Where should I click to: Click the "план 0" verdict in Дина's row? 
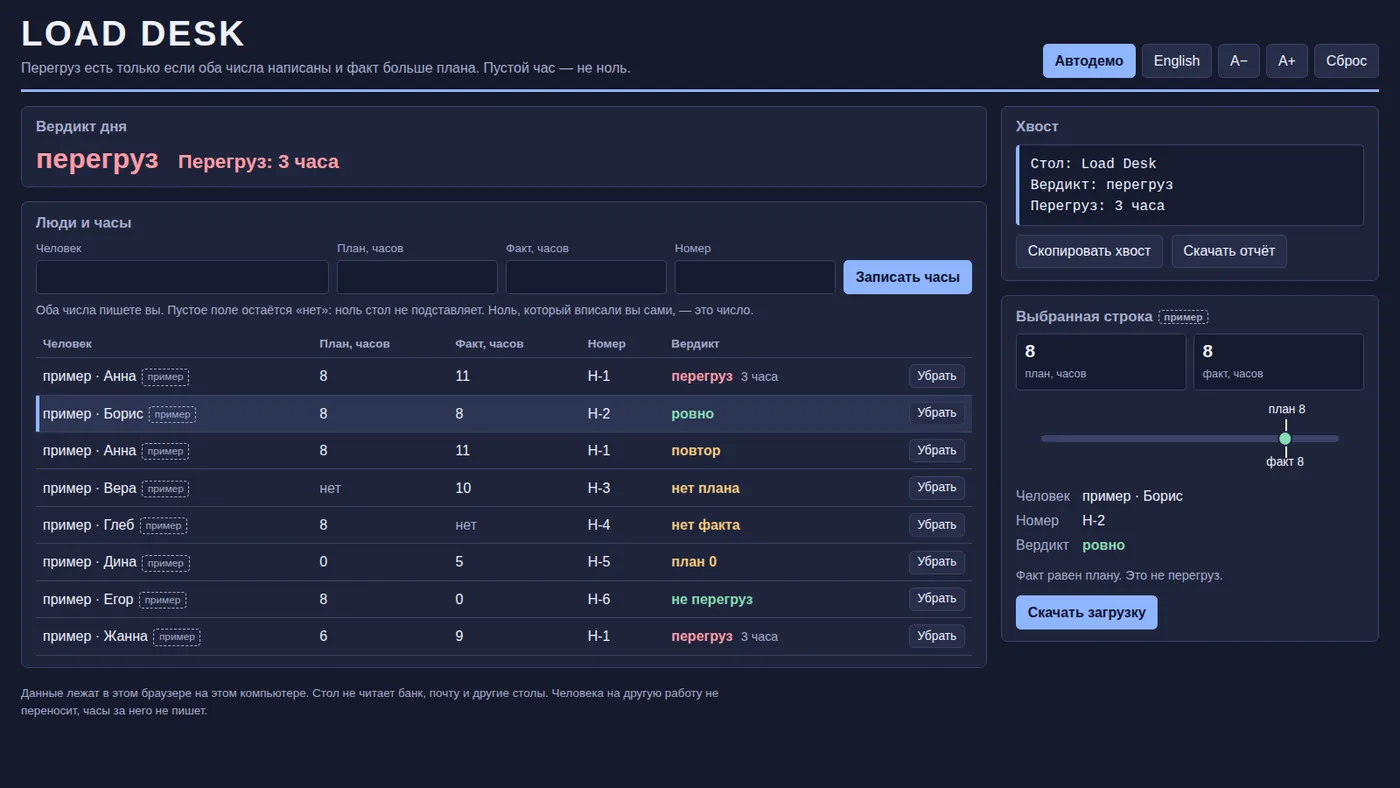(x=694, y=562)
